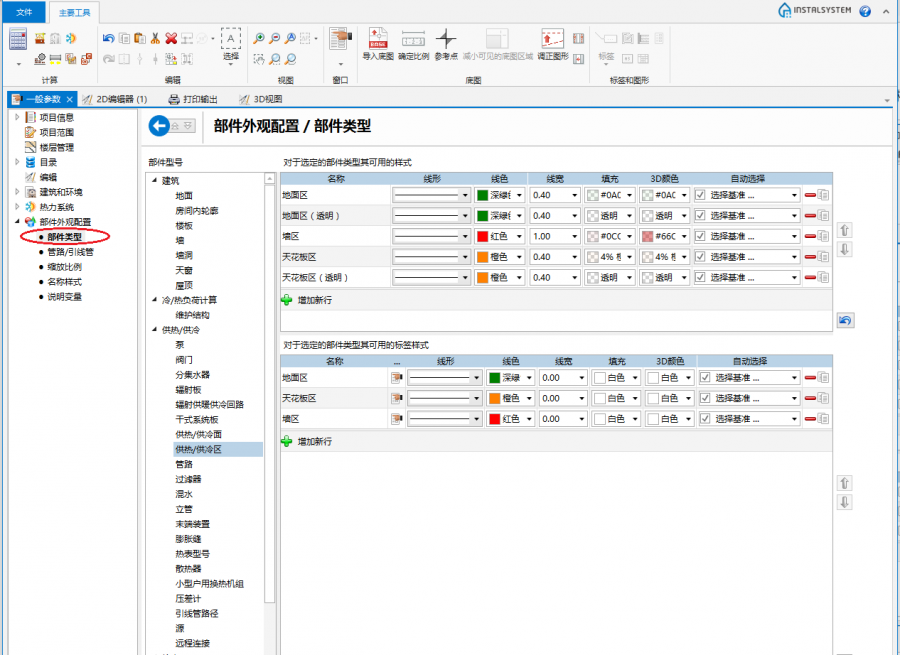Click the undo icon in the edit group
Viewport: 900px width, 655px height.
pos(108,38)
